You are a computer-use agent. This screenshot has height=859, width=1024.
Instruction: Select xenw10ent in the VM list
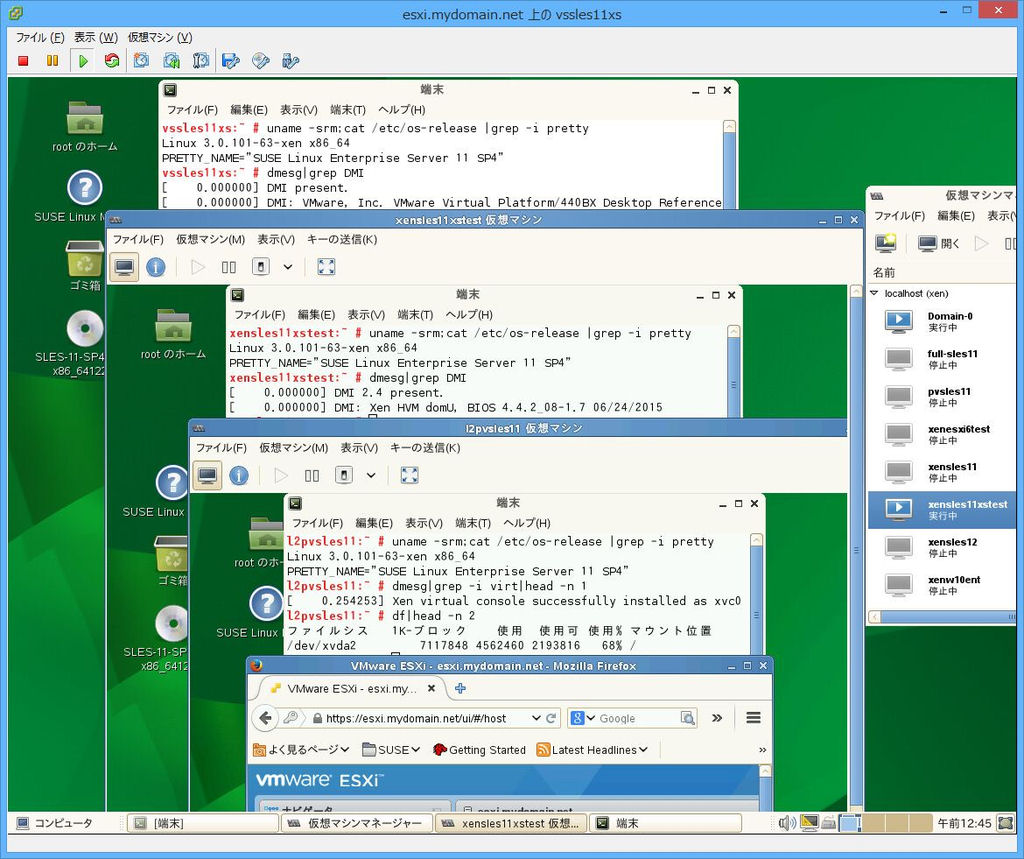pos(942,585)
